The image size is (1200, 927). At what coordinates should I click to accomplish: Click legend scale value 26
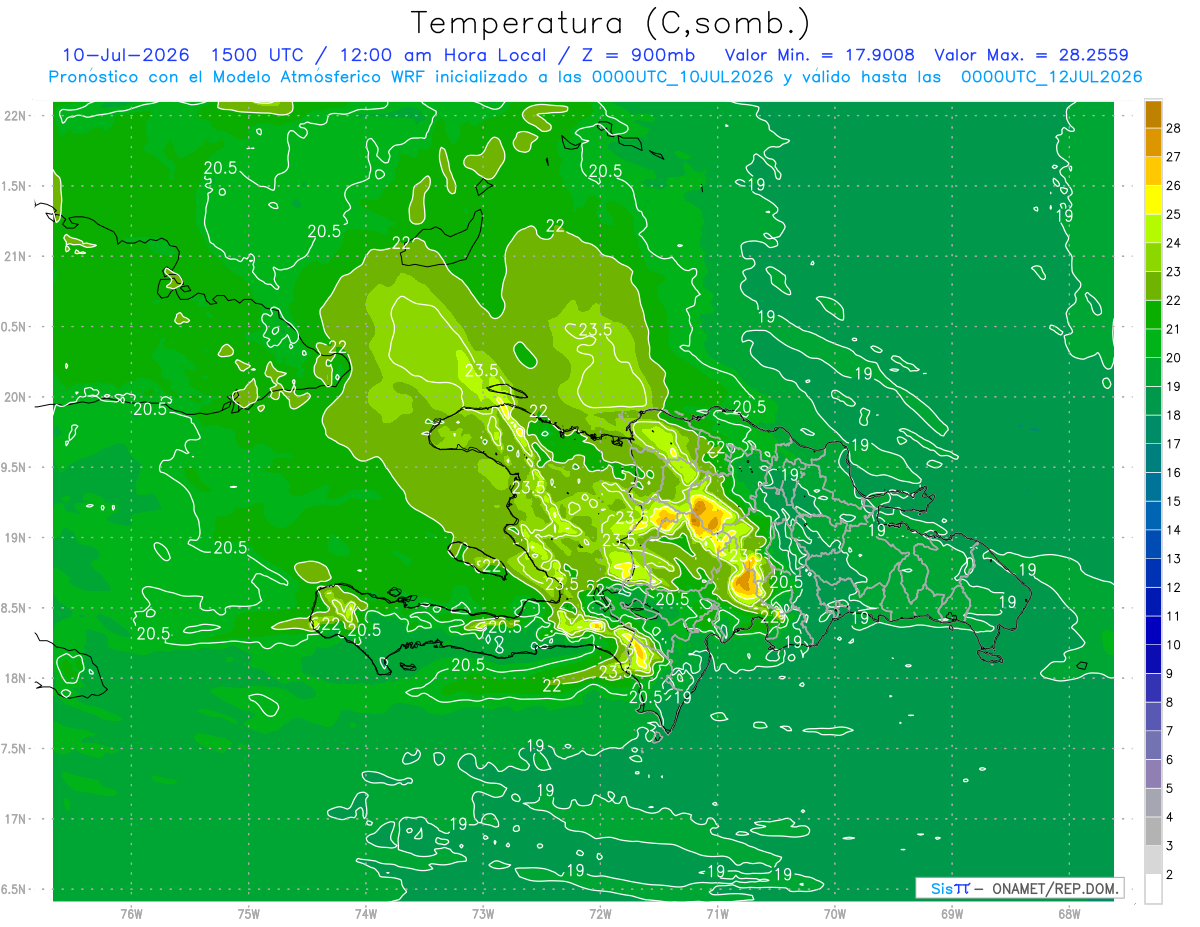coord(1173,186)
